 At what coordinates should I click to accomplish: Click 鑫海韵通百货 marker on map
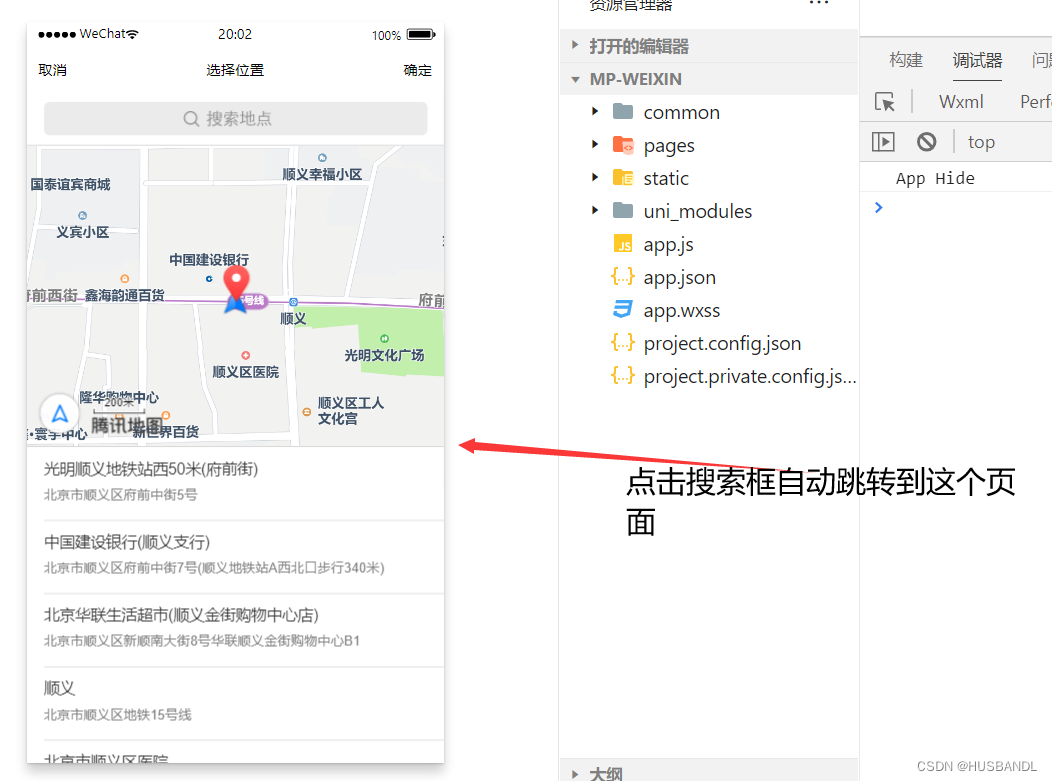pos(125,278)
